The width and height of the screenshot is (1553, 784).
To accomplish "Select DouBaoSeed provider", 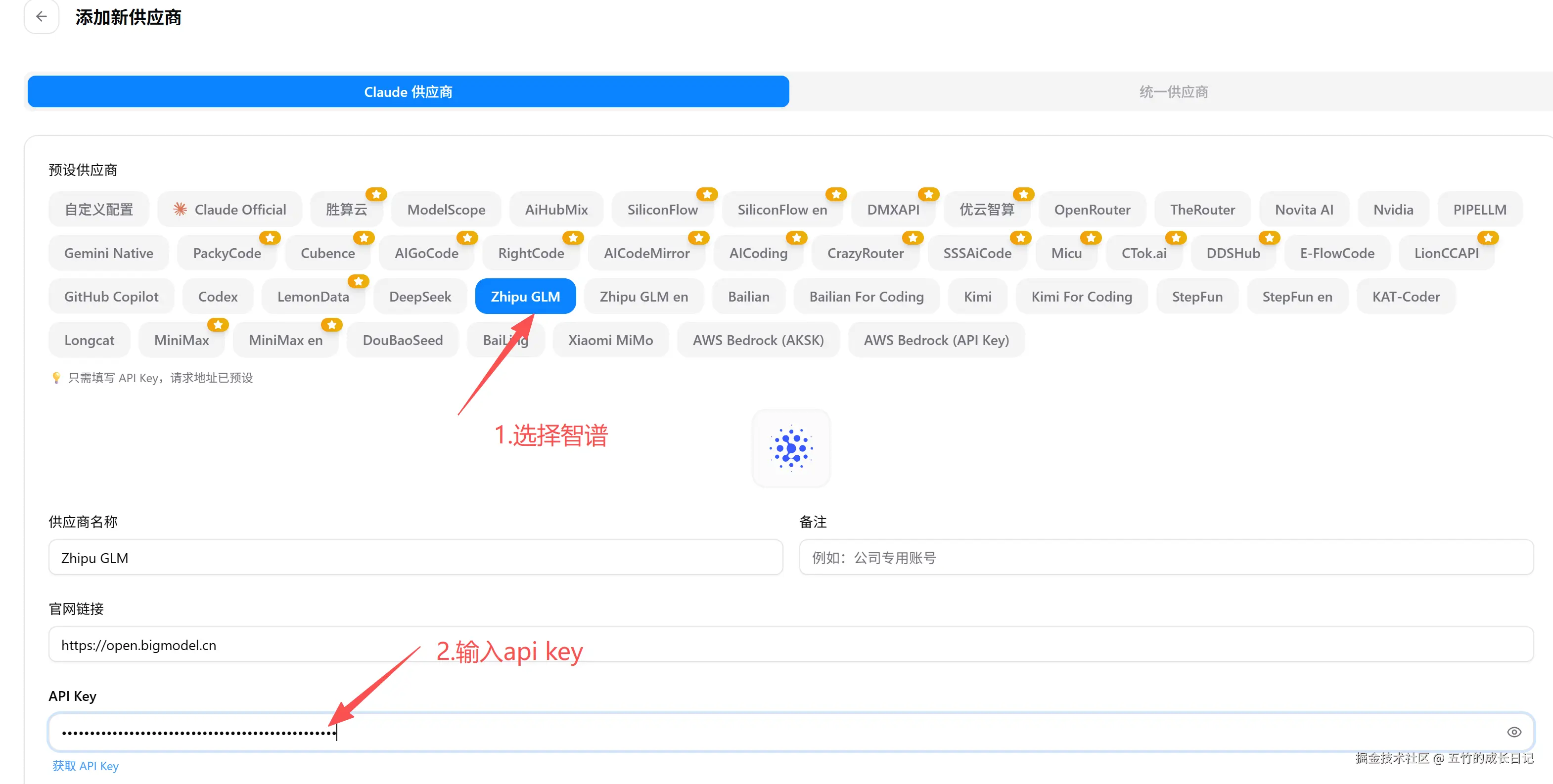I will coord(403,340).
